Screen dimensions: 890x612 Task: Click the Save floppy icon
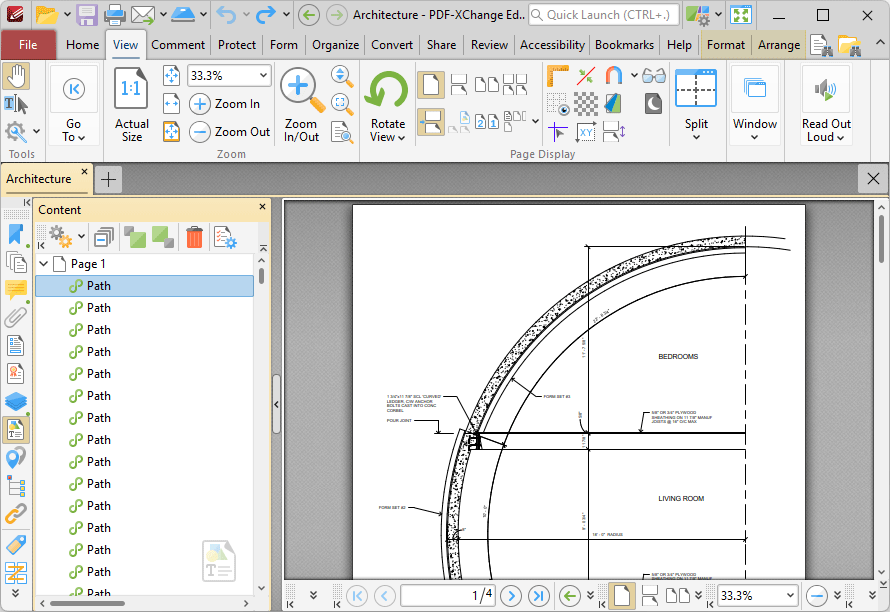87,15
